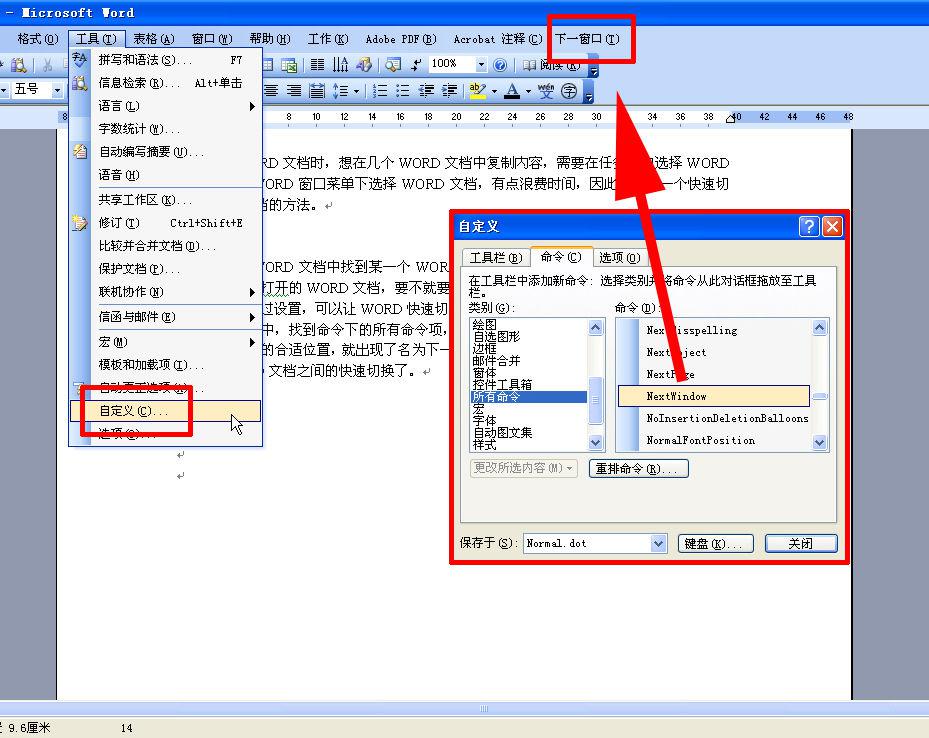Viewport: 929px width, 738px height.
Task: Click the Decrease Indent icon
Action: click(x=427, y=91)
